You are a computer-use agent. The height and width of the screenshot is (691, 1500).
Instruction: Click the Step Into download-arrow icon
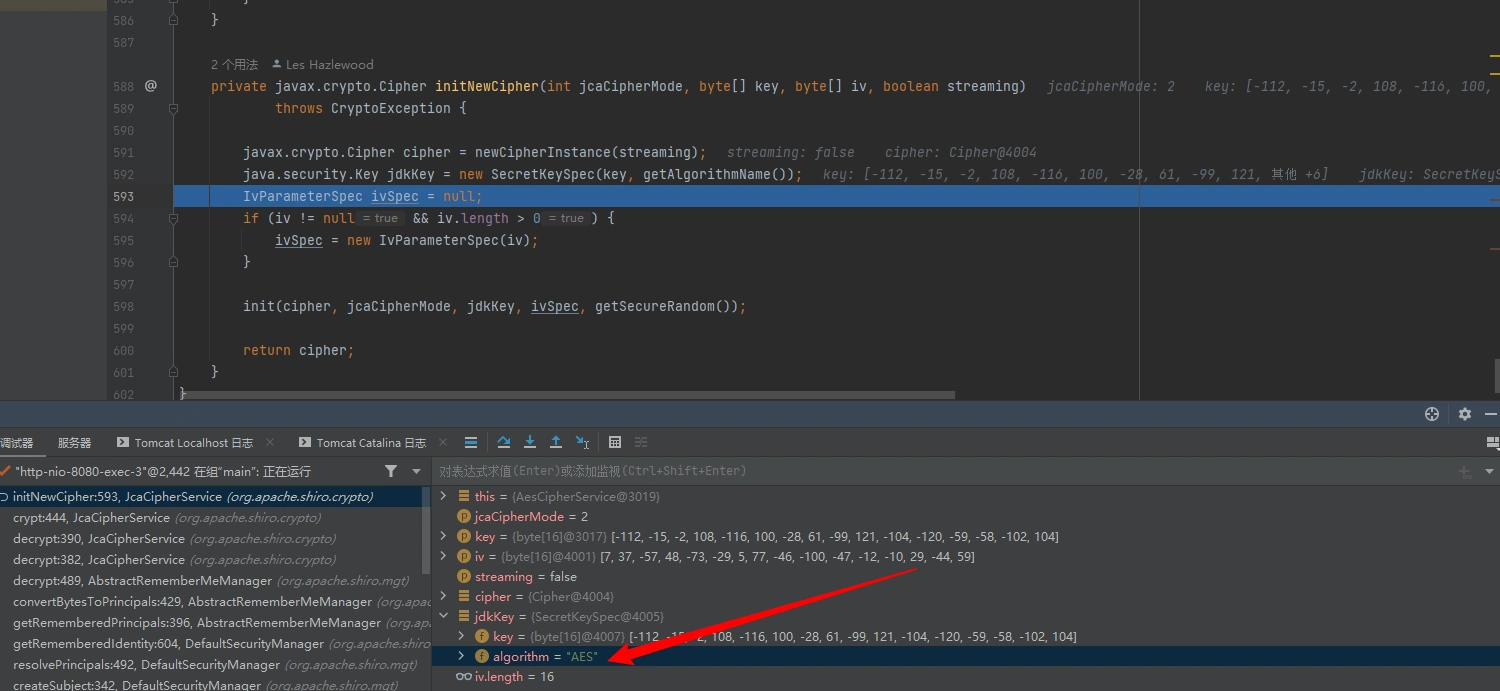pyautogui.click(x=530, y=442)
